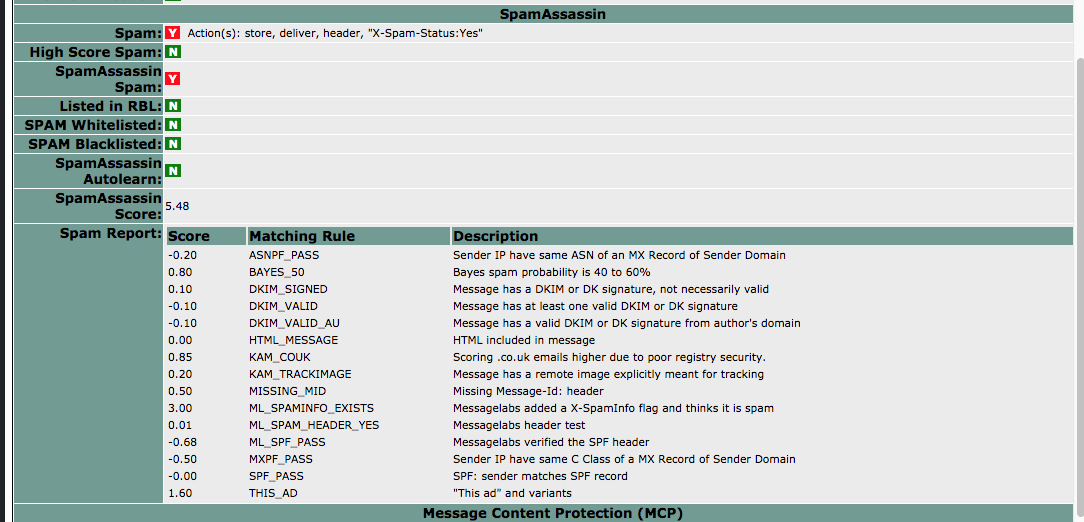Select the SpamAssassin section header
This screenshot has width=1084, height=522.
552,14
